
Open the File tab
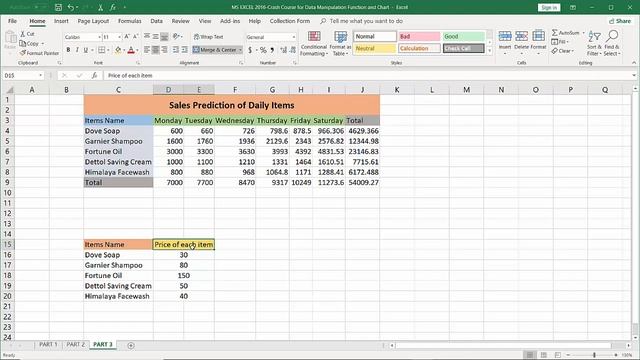click(12, 21)
